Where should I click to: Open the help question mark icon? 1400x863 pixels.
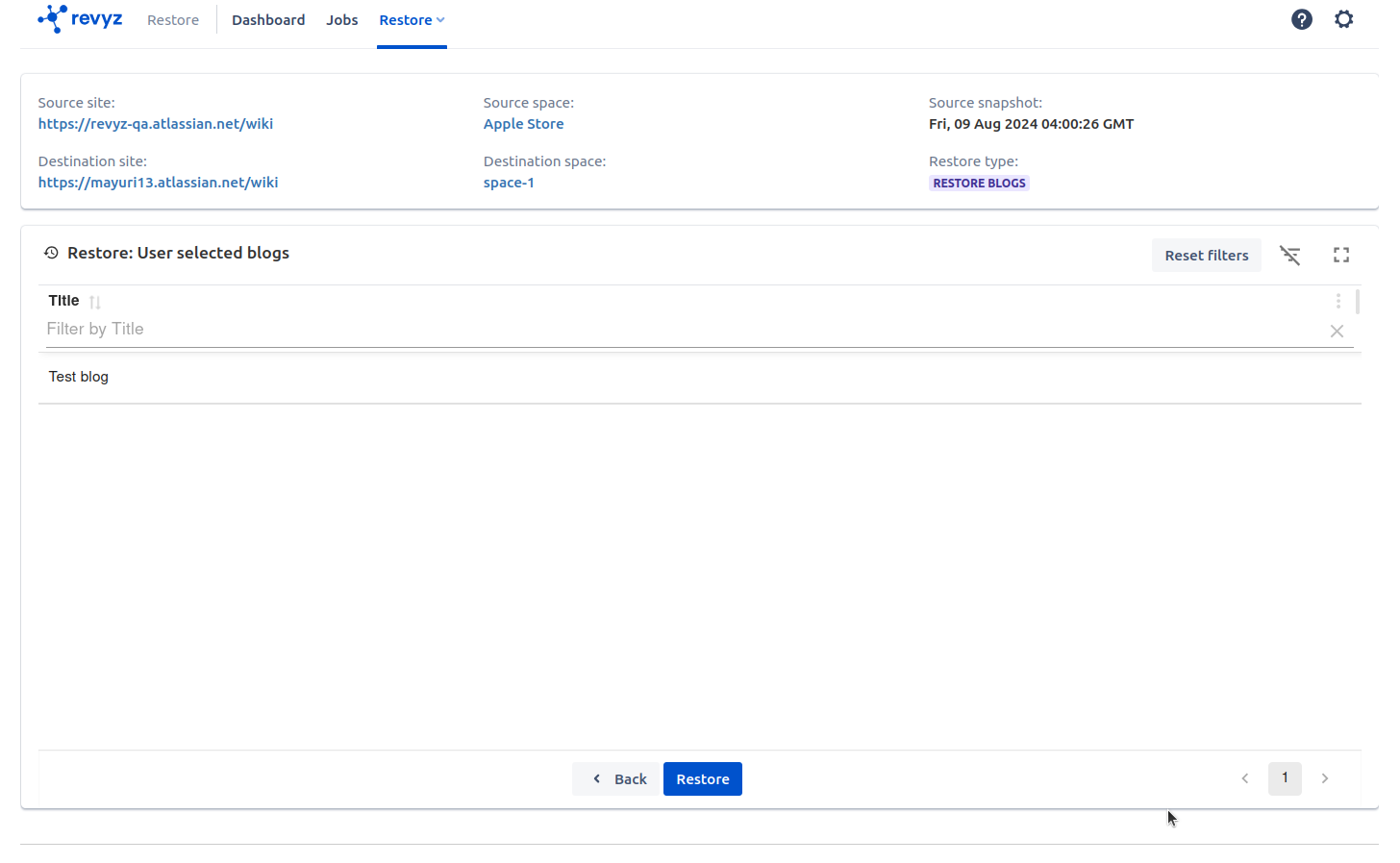pos(1301,19)
